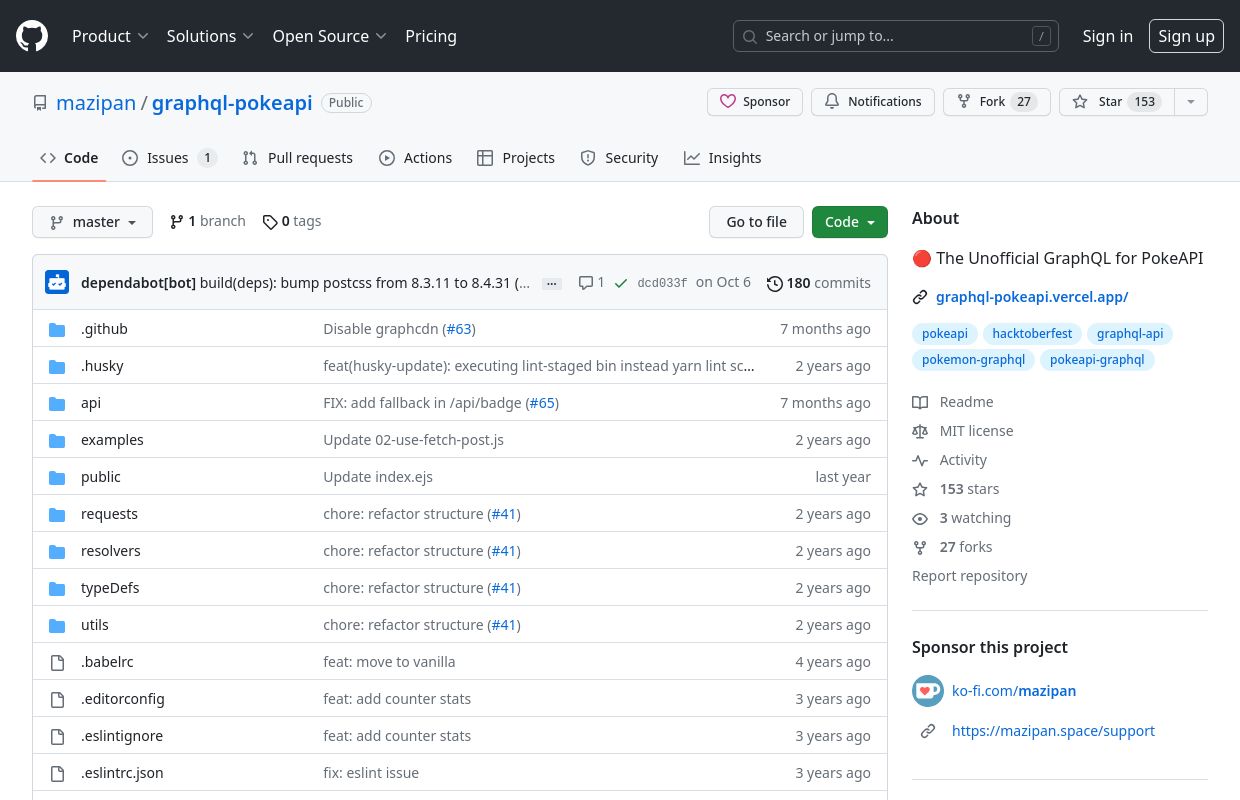Expand the Solutions menu
This screenshot has height=800, width=1240.
210,36
